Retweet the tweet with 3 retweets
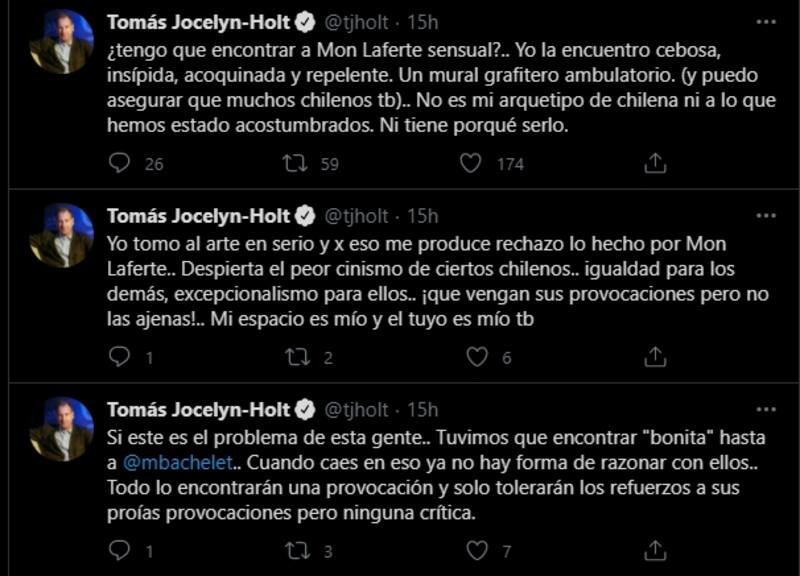Screen dimensions: 800x576 click(296, 550)
